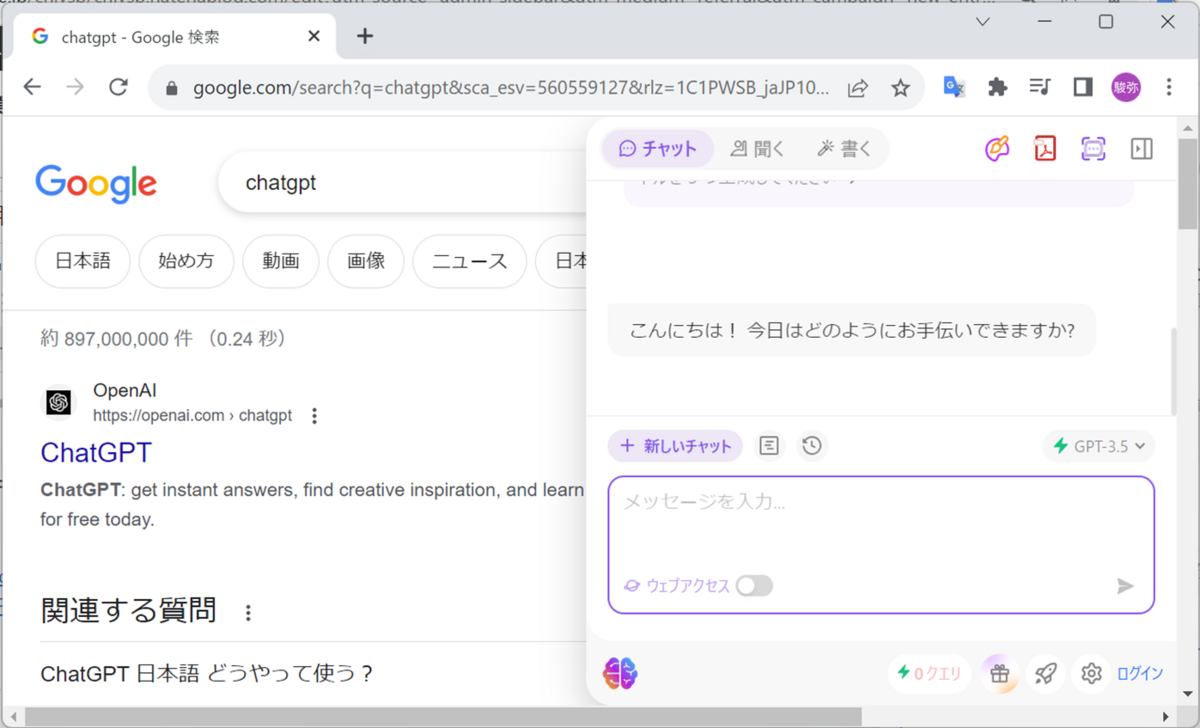The height and width of the screenshot is (728, 1200).
Task: Toggle the browser side panel
Action: tap(1083, 88)
